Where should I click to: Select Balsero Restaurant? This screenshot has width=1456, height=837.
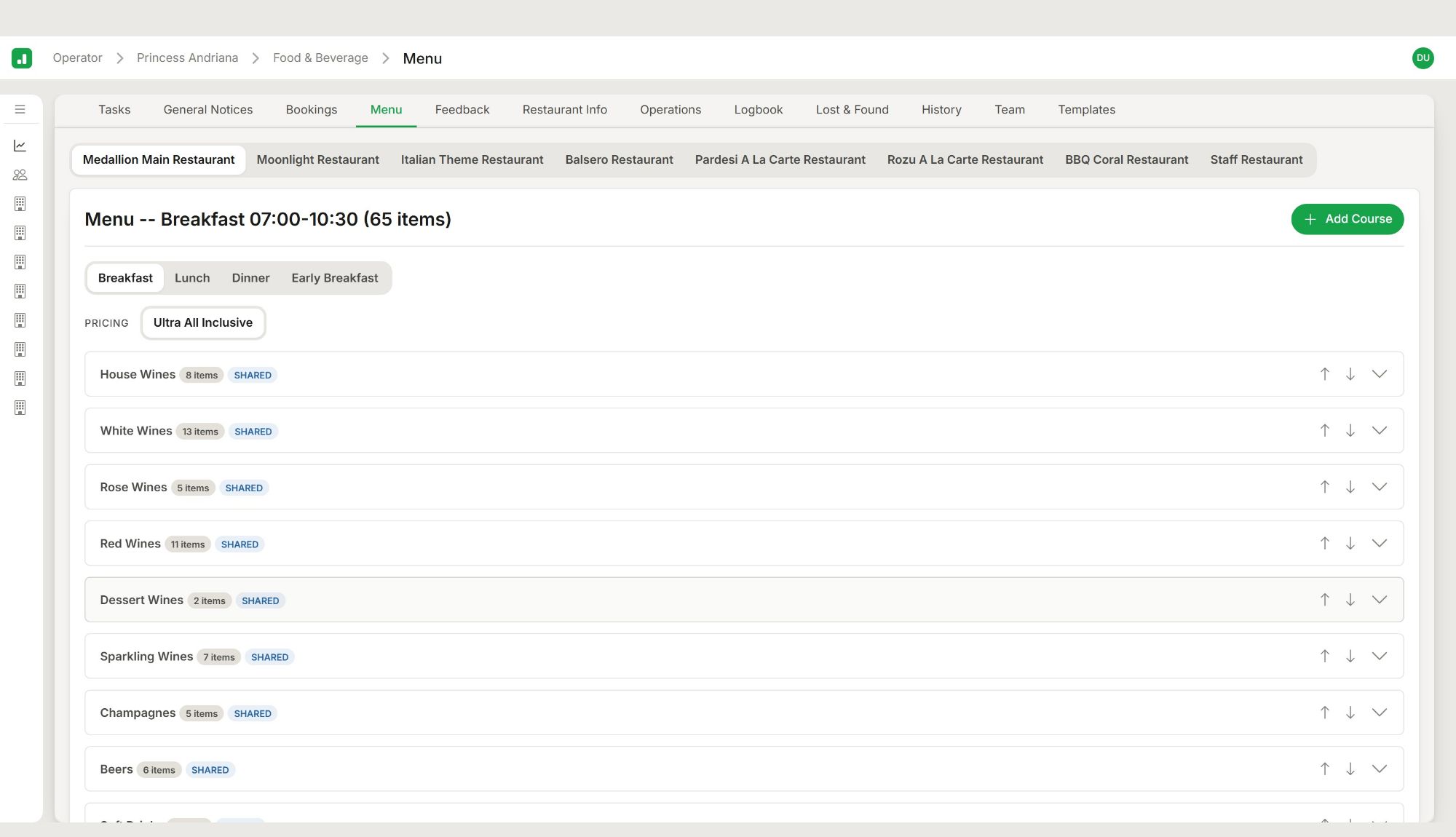620,160
